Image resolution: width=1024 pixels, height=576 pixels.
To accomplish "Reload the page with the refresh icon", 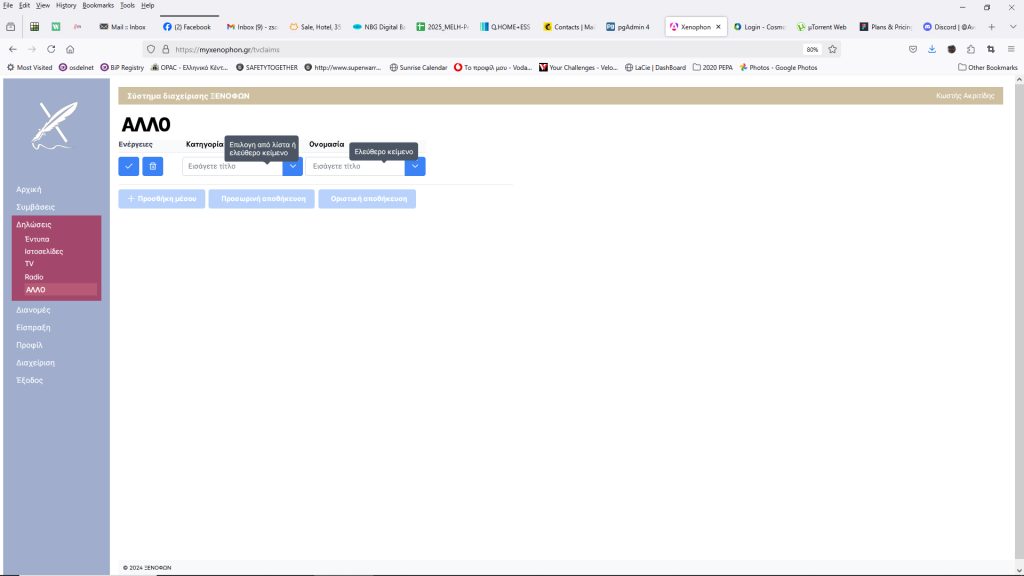I will [x=51, y=49].
